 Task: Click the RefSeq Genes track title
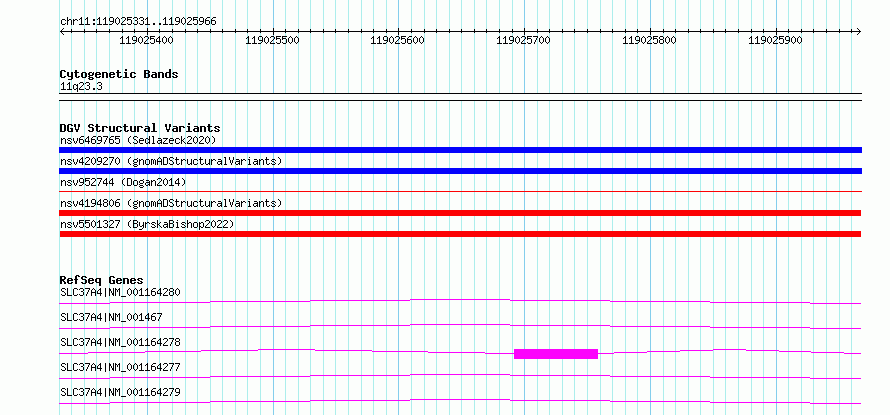click(x=101, y=280)
